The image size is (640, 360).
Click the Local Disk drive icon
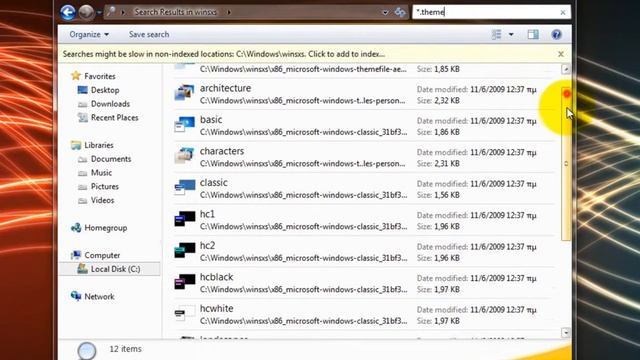point(82,269)
